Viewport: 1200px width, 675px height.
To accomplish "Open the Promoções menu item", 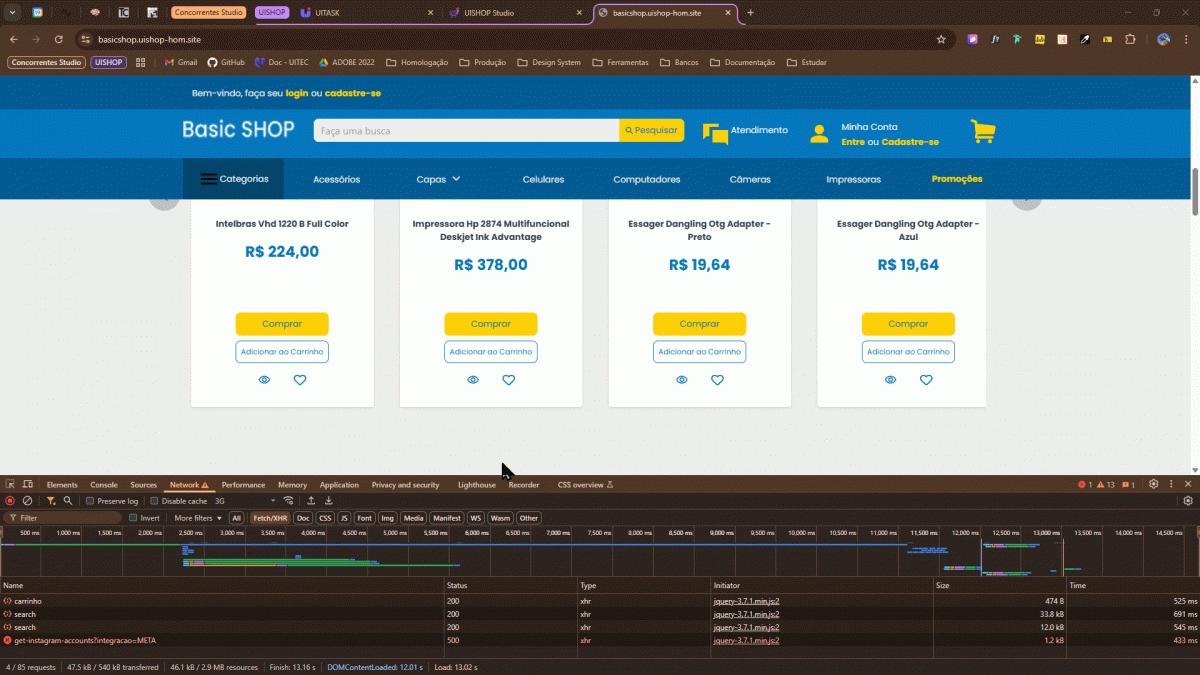I will tap(956, 179).
